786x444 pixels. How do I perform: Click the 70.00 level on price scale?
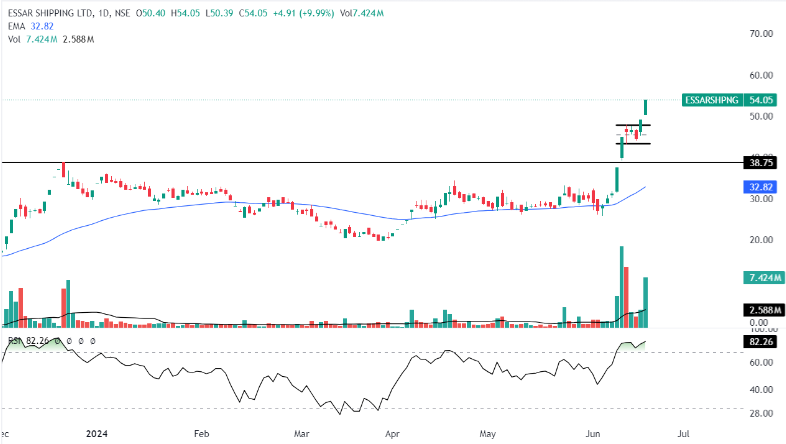pos(761,33)
